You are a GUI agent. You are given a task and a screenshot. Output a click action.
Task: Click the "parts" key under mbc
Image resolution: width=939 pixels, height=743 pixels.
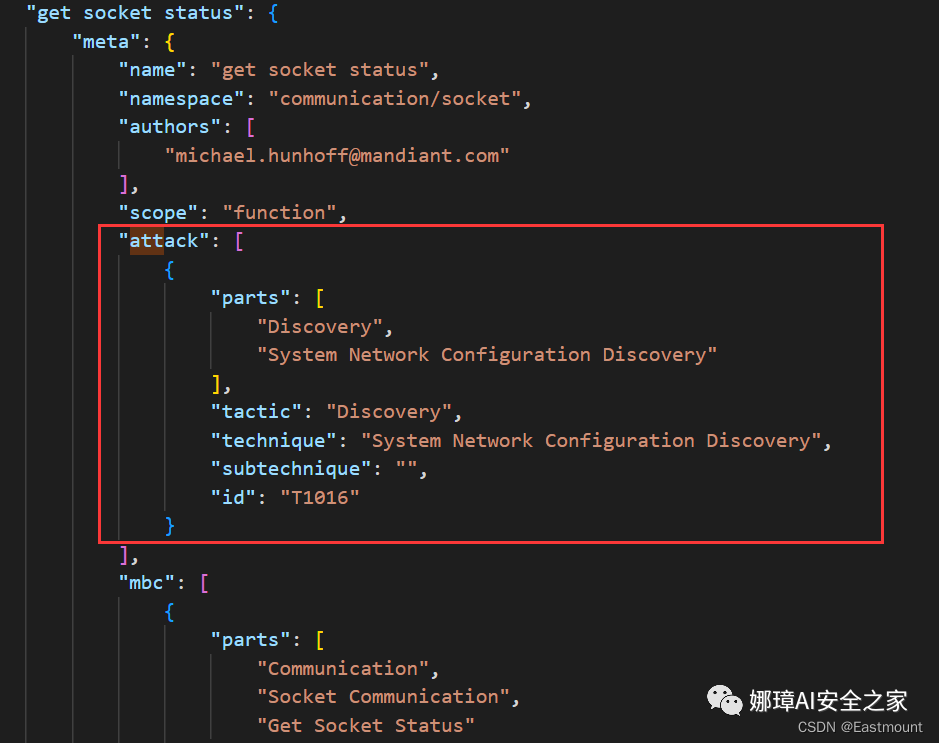(250, 640)
